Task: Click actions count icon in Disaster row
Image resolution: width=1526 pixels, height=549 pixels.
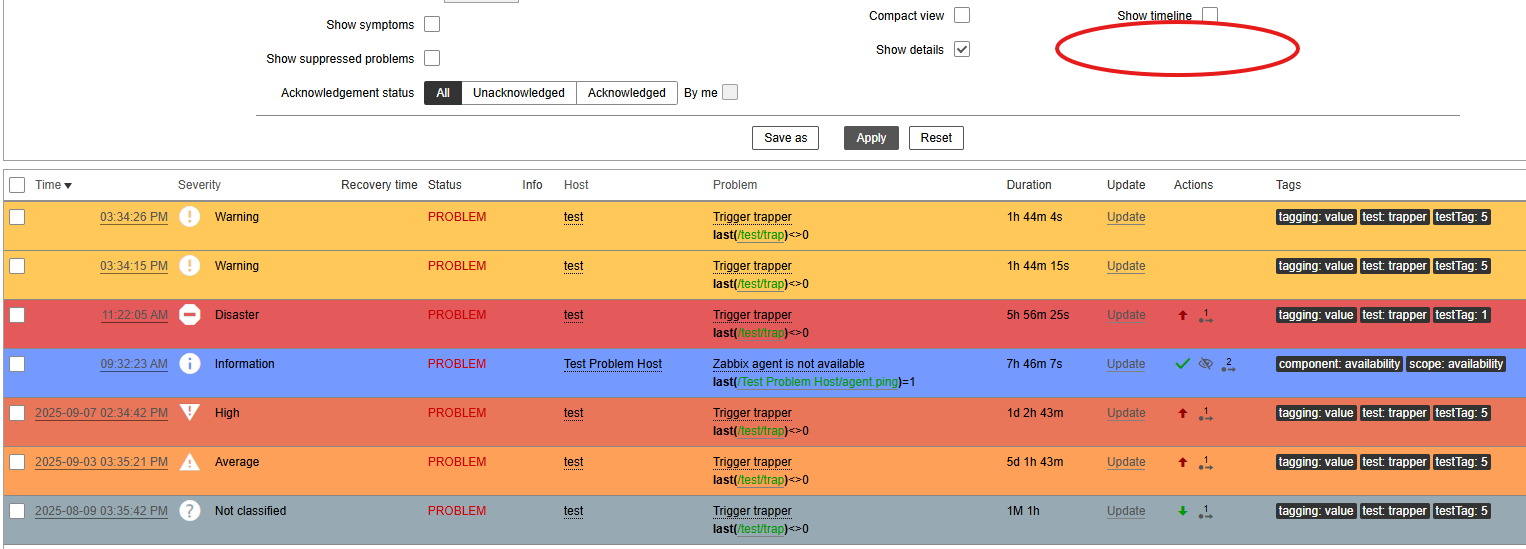Action: click(x=1205, y=316)
